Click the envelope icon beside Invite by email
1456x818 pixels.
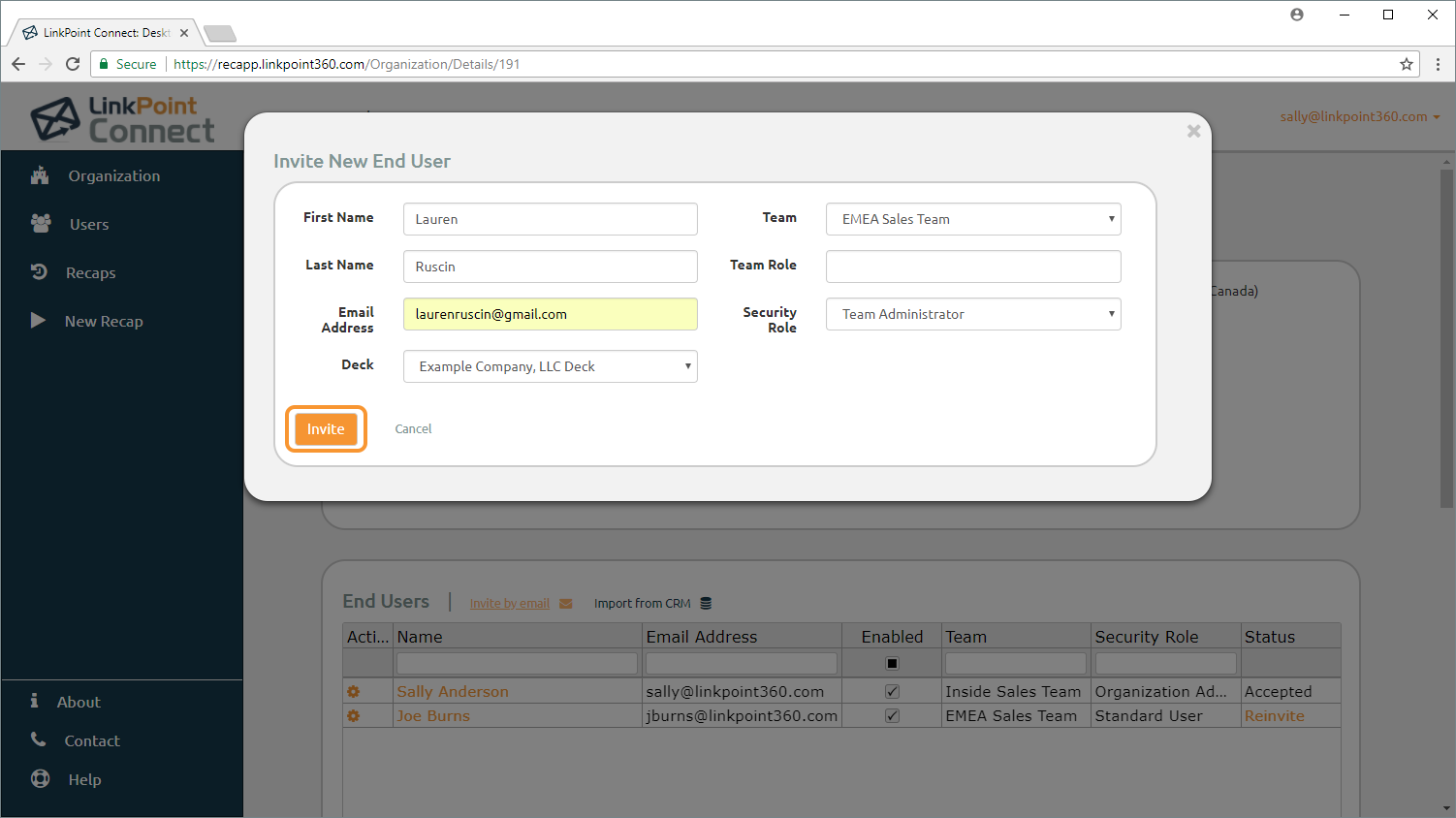[x=566, y=604]
